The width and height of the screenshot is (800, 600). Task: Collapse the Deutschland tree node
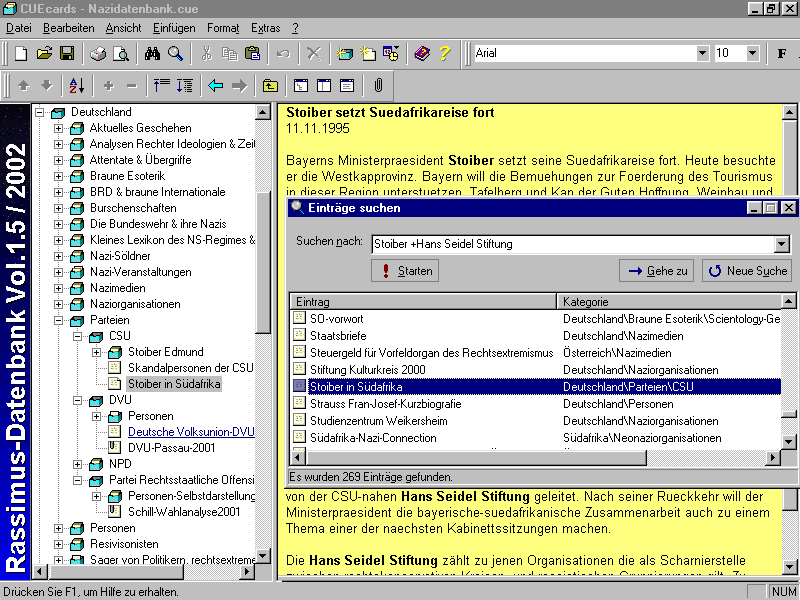click(40, 112)
